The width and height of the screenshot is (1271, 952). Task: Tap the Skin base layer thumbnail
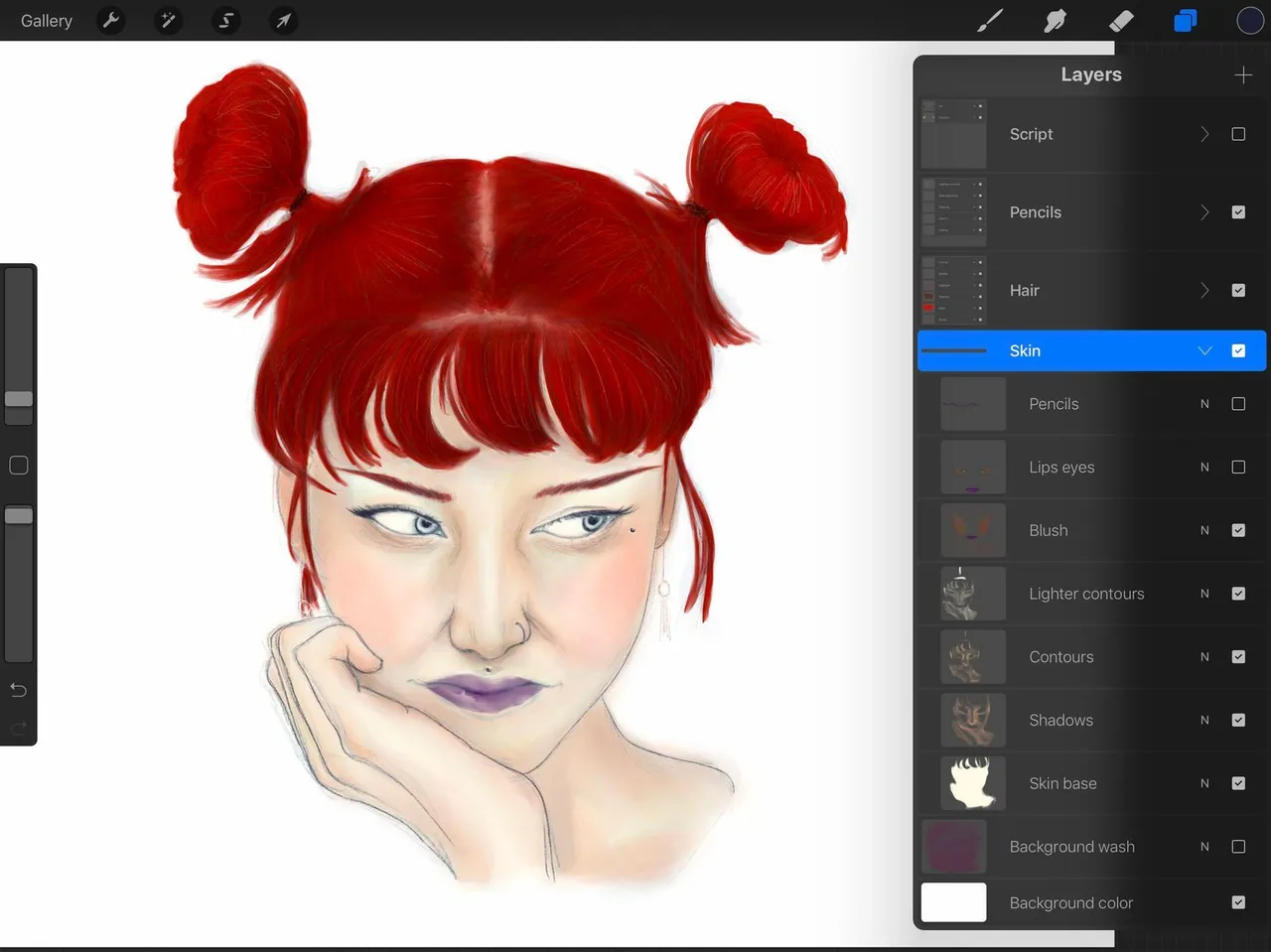pos(973,783)
